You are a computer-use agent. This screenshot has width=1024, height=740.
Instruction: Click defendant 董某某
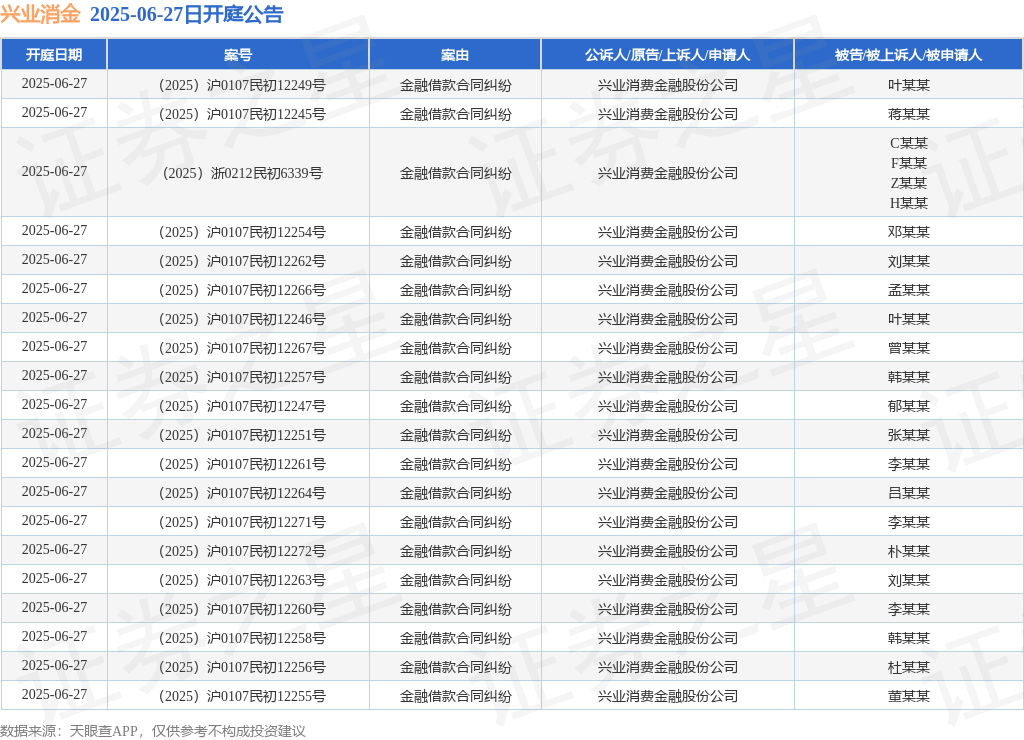pyautogui.click(x=908, y=696)
